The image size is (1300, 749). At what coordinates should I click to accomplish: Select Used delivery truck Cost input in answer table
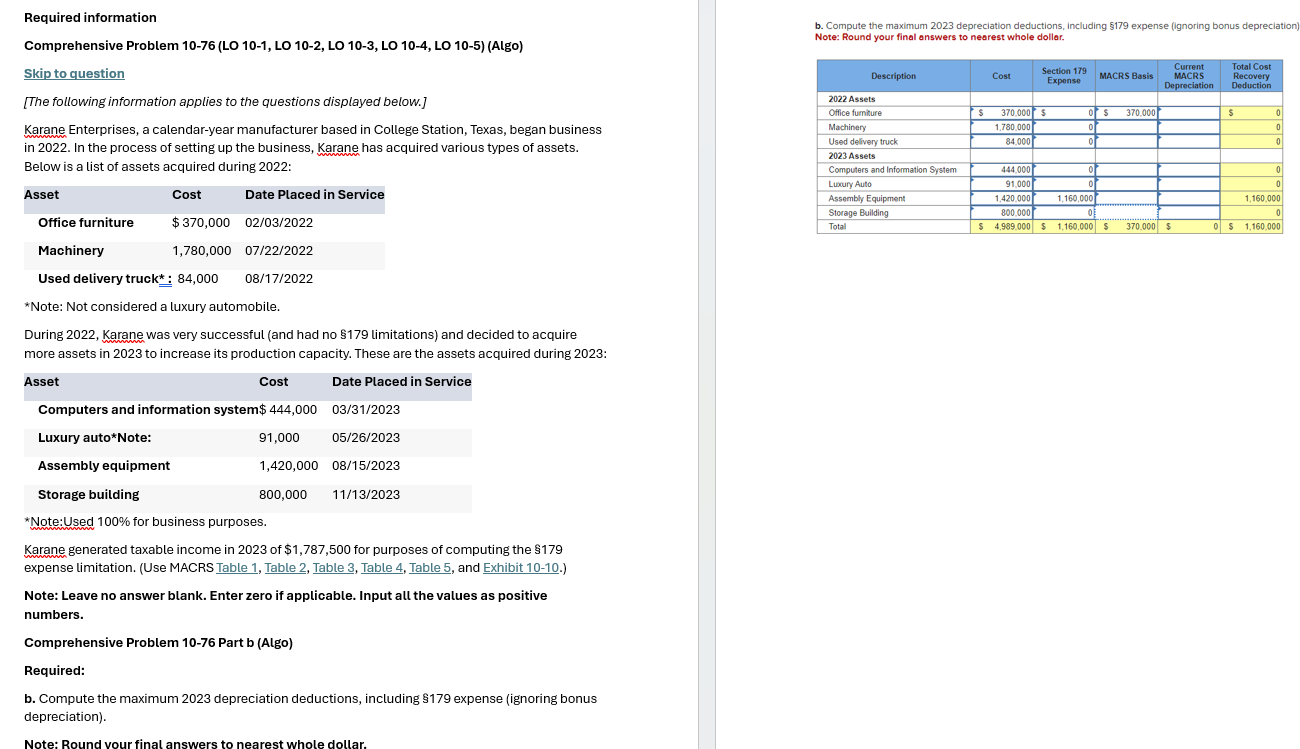click(x=1002, y=141)
